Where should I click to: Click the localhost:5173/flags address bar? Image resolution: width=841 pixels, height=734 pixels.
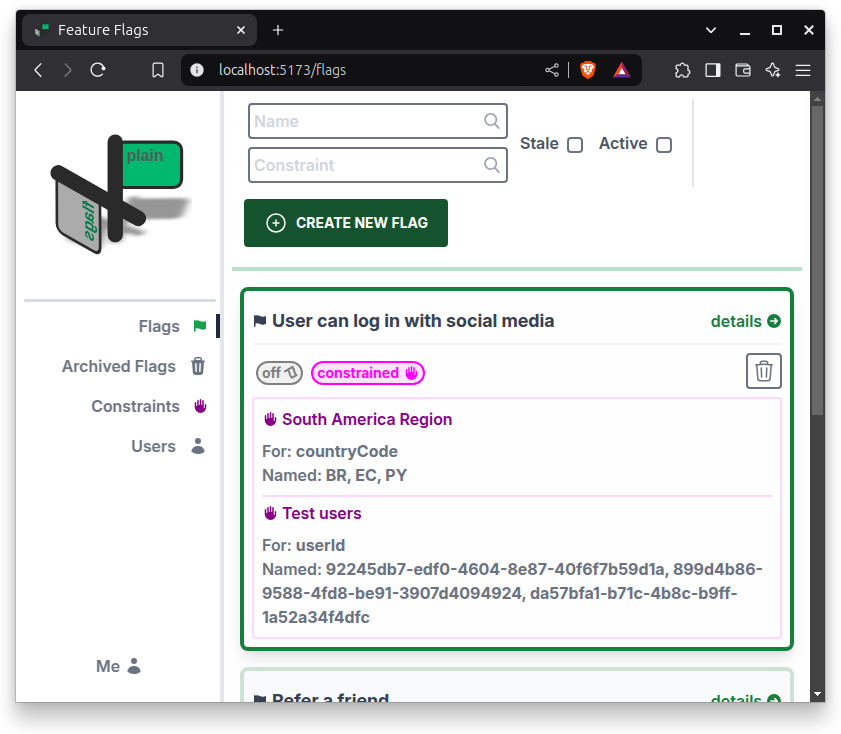click(282, 70)
